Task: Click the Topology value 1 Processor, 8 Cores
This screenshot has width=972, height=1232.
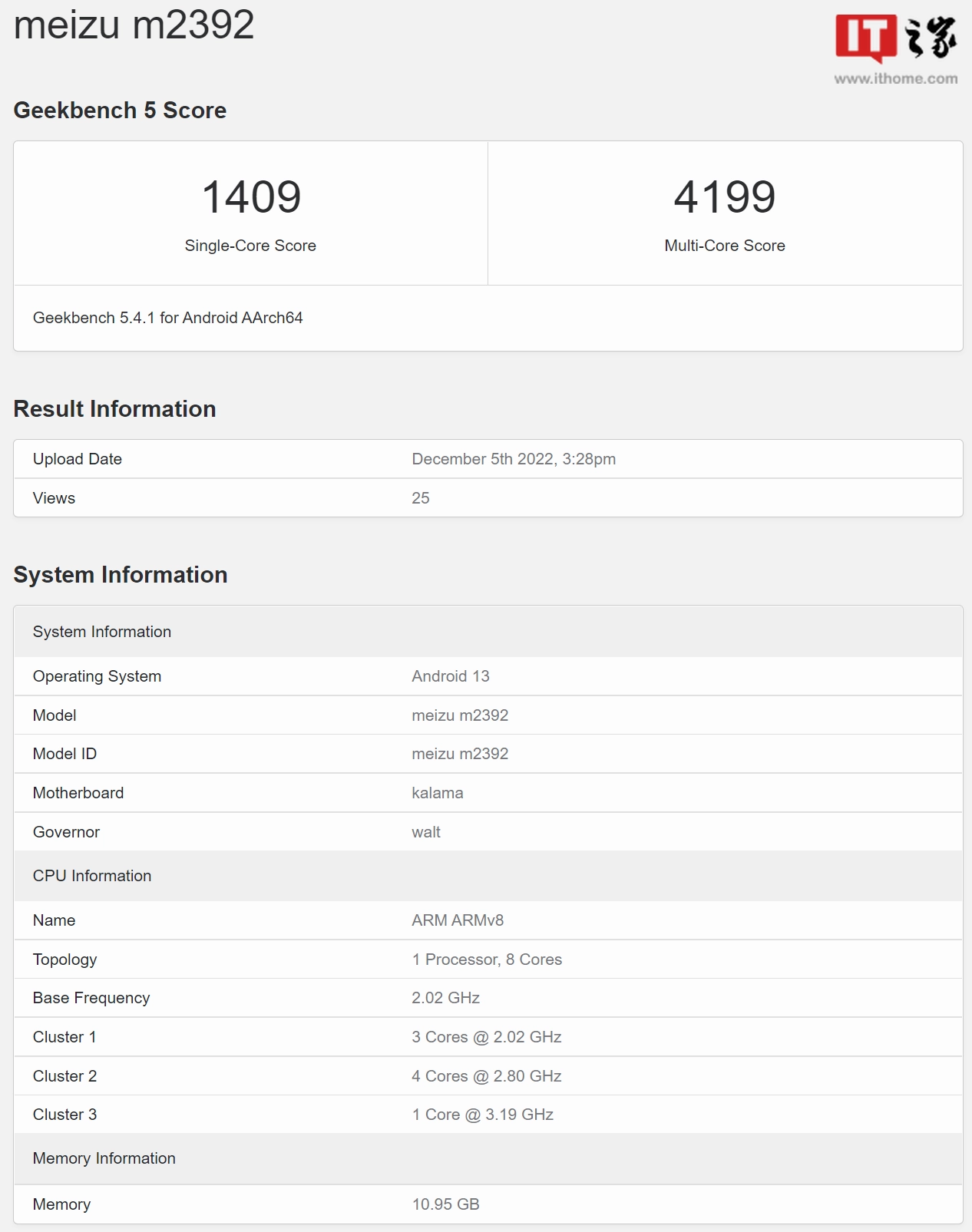Action: pyautogui.click(x=487, y=960)
